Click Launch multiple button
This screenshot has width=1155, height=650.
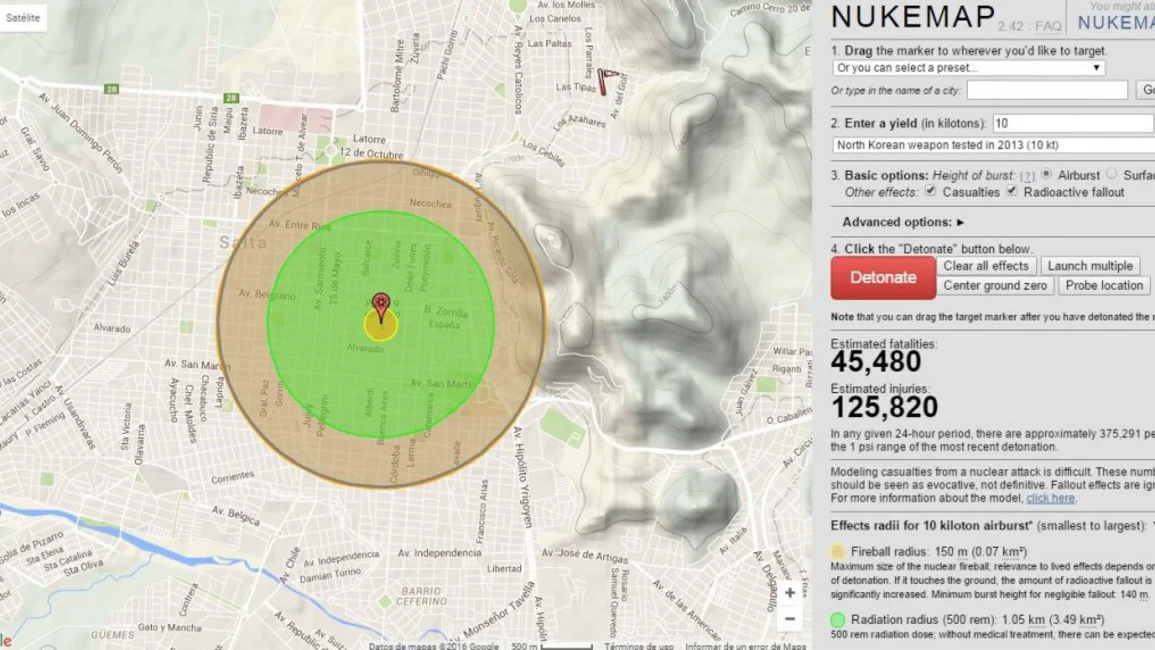pyautogui.click(x=1090, y=266)
